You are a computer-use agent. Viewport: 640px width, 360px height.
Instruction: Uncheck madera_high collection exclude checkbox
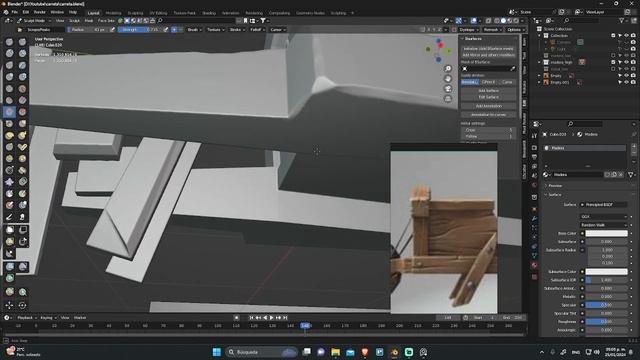[x=613, y=62]
